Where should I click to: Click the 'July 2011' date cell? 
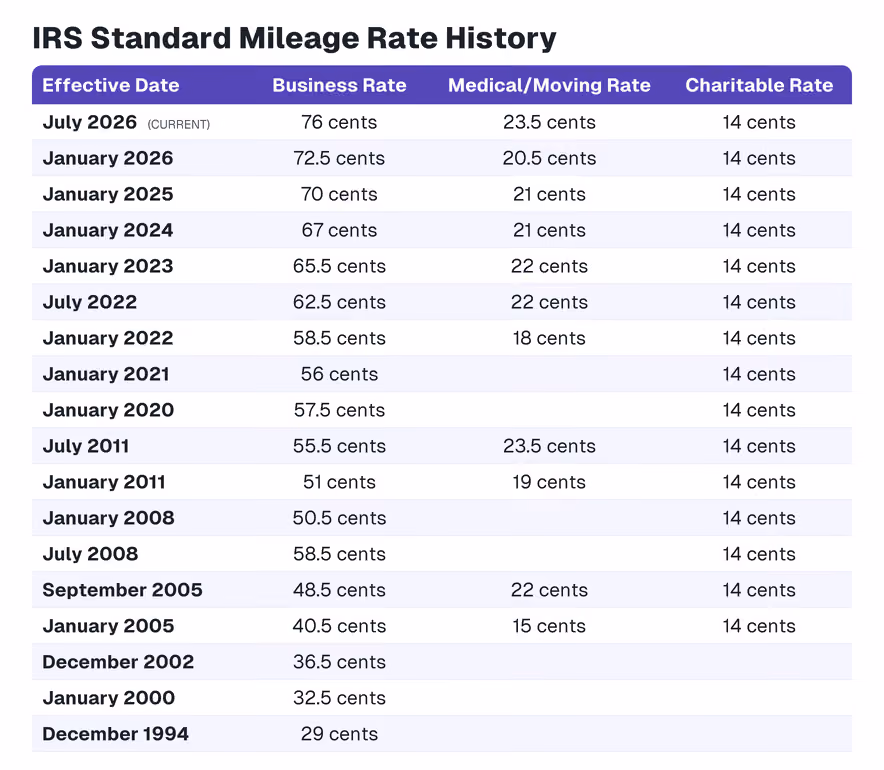coord(86,446)
